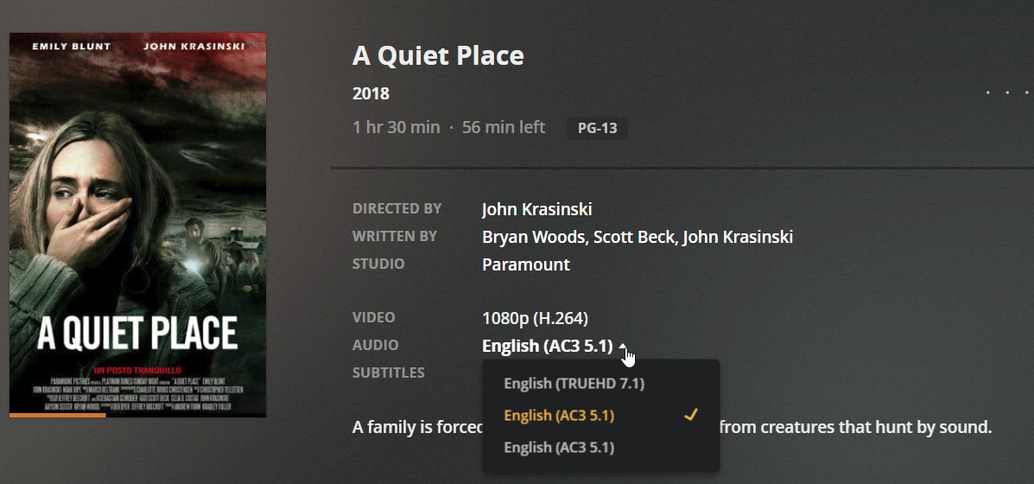Click the A Quiet Place movie poster
The height and width of the screenshot is (484, 1034).
click(x=138, y=220)
